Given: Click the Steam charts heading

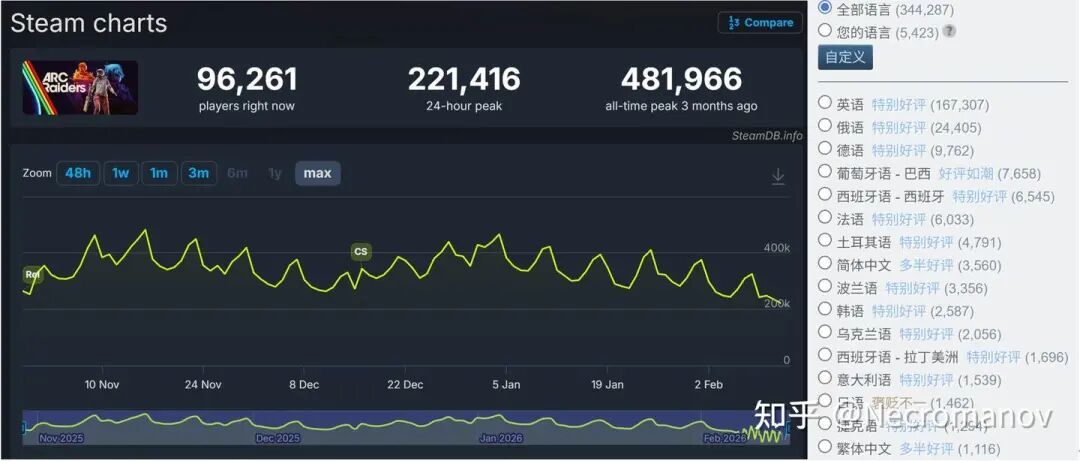Looking at the screenshot, I should pyautogui.click(x=89, y=23).
